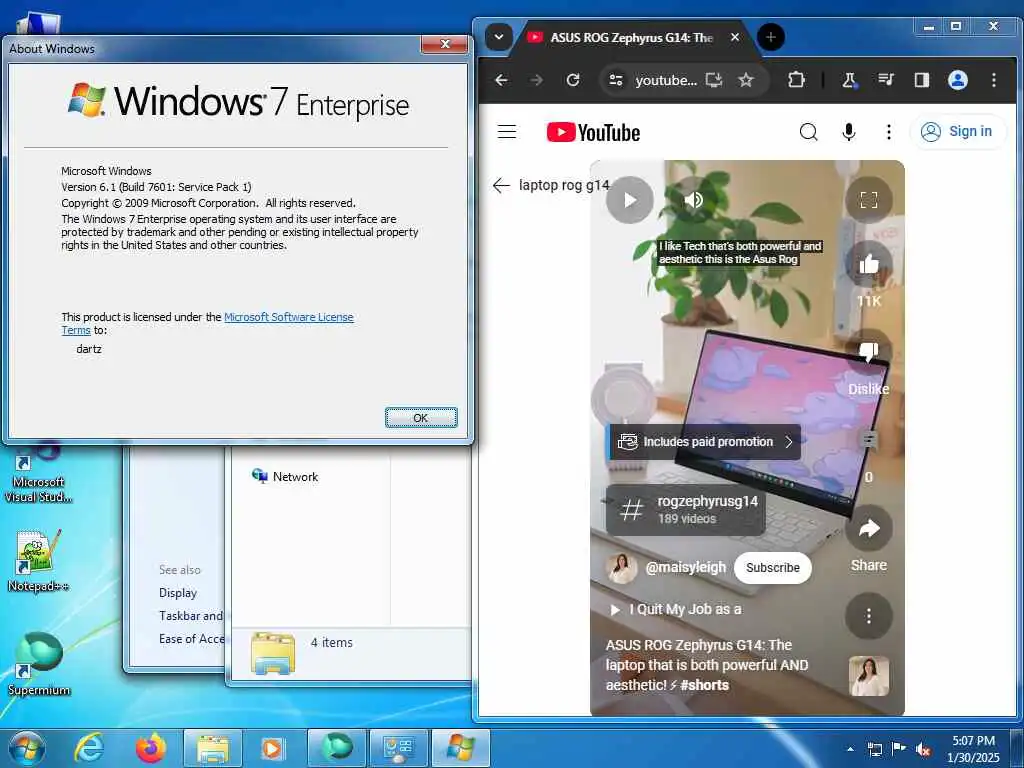
Task: Dislike the Shorts video
Action: [x=869, y=353]
